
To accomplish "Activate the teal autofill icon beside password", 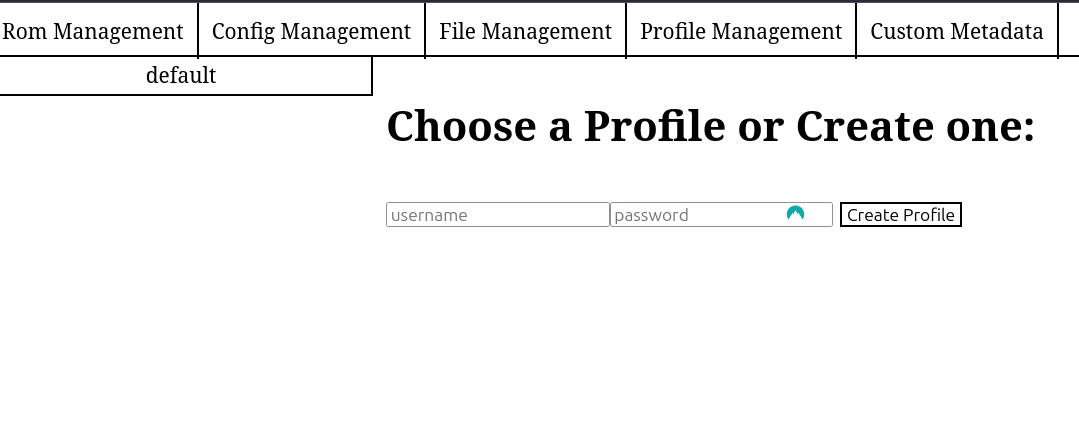I will [x=795, y=213].
